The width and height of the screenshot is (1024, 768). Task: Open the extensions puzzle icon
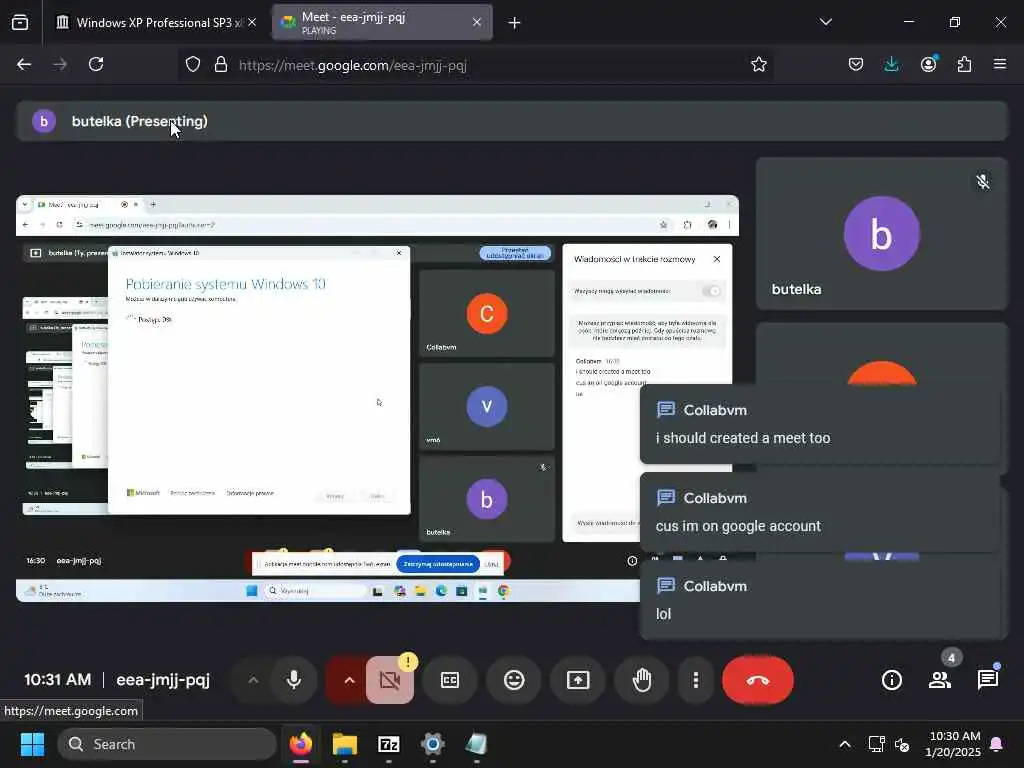tap(964, 64)
